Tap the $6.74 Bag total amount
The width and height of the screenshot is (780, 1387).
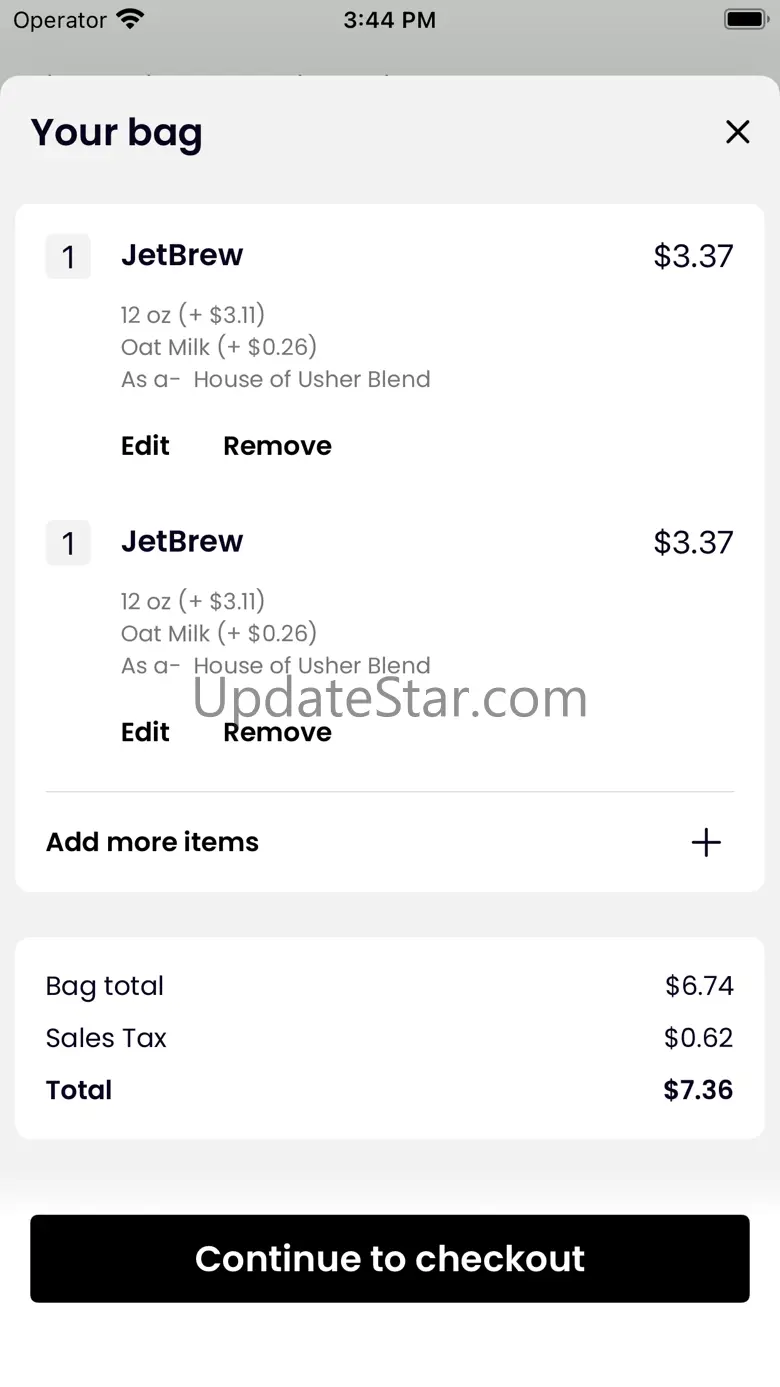[699, 986]
